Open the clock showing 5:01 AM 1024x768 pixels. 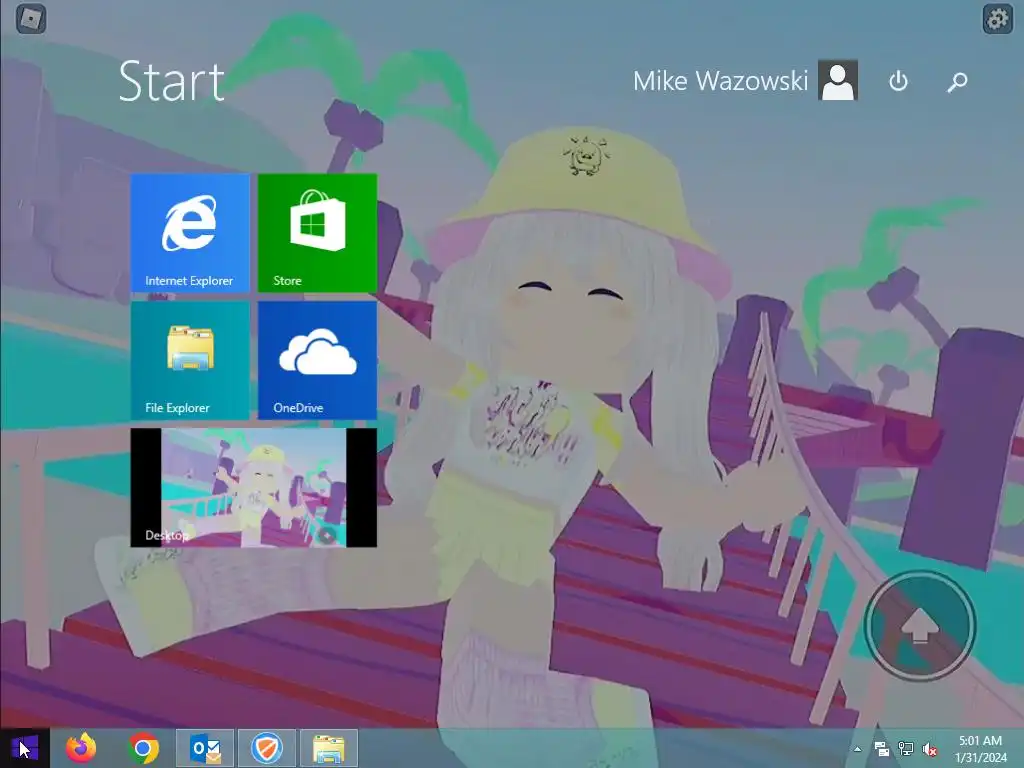980,749
